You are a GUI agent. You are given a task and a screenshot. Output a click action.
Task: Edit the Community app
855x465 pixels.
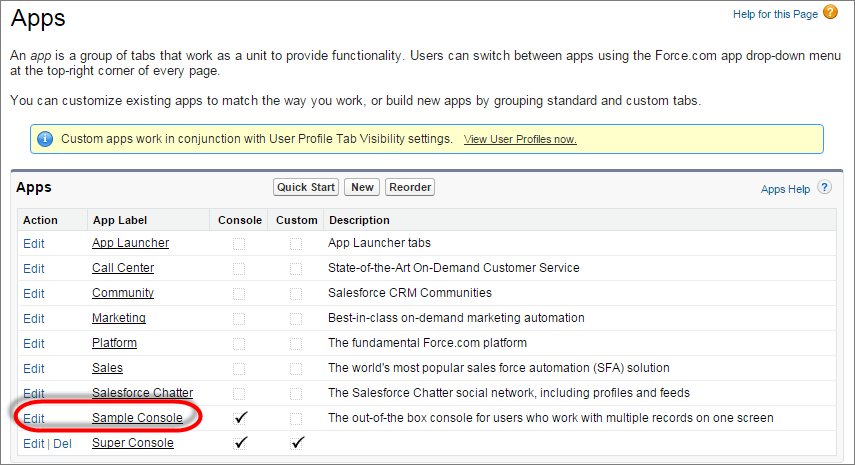click(34, 294)
